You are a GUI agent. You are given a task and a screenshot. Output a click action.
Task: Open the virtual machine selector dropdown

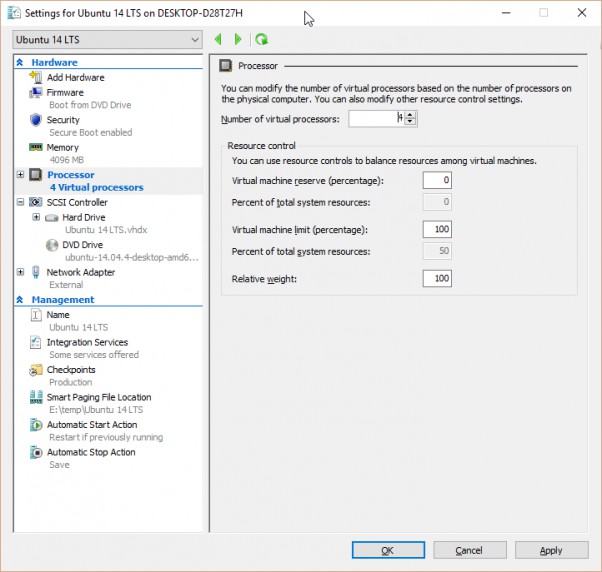tap(107, 39)
